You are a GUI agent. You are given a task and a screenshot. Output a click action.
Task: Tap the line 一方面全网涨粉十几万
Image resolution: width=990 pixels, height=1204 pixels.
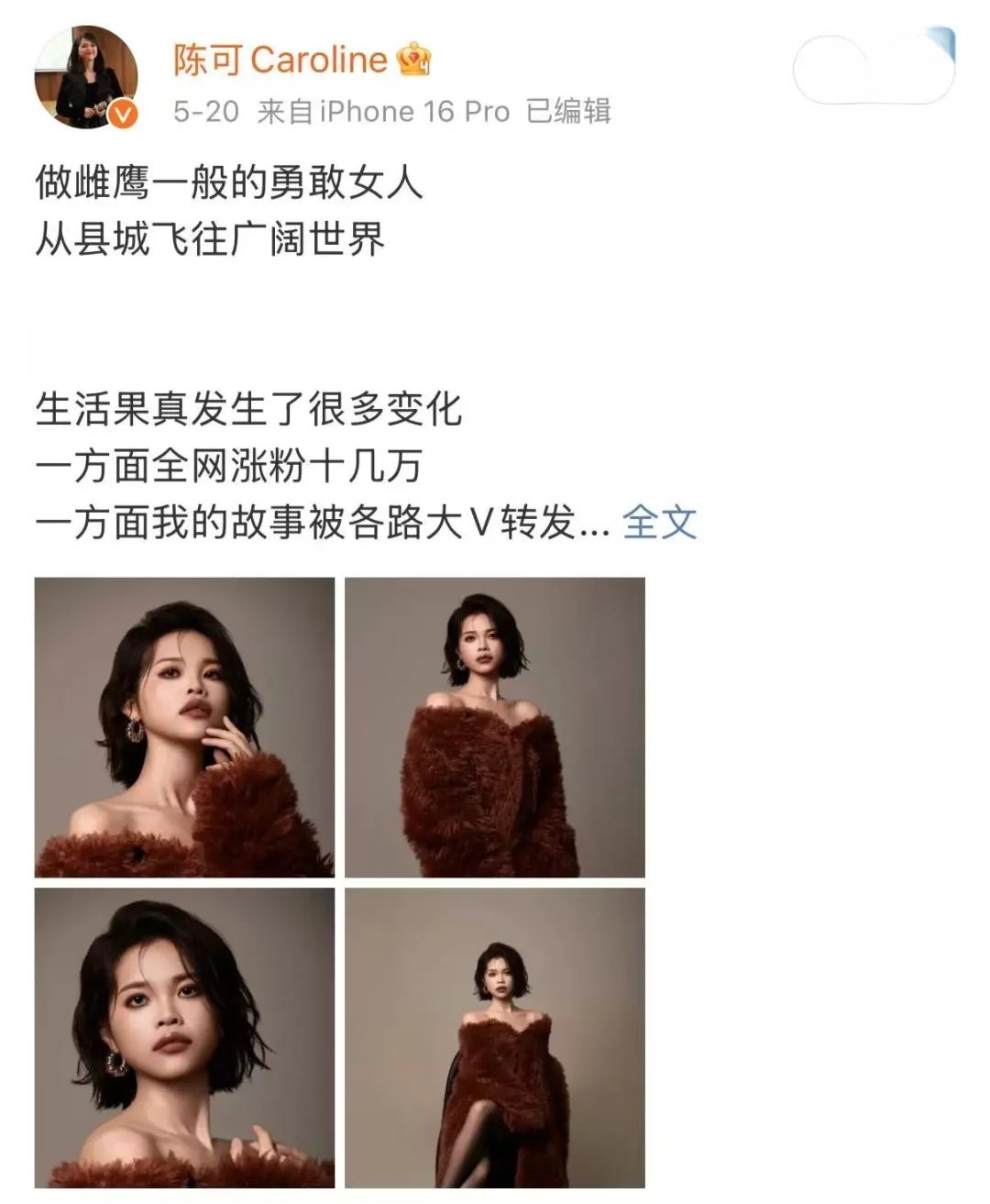coord(229,466)
